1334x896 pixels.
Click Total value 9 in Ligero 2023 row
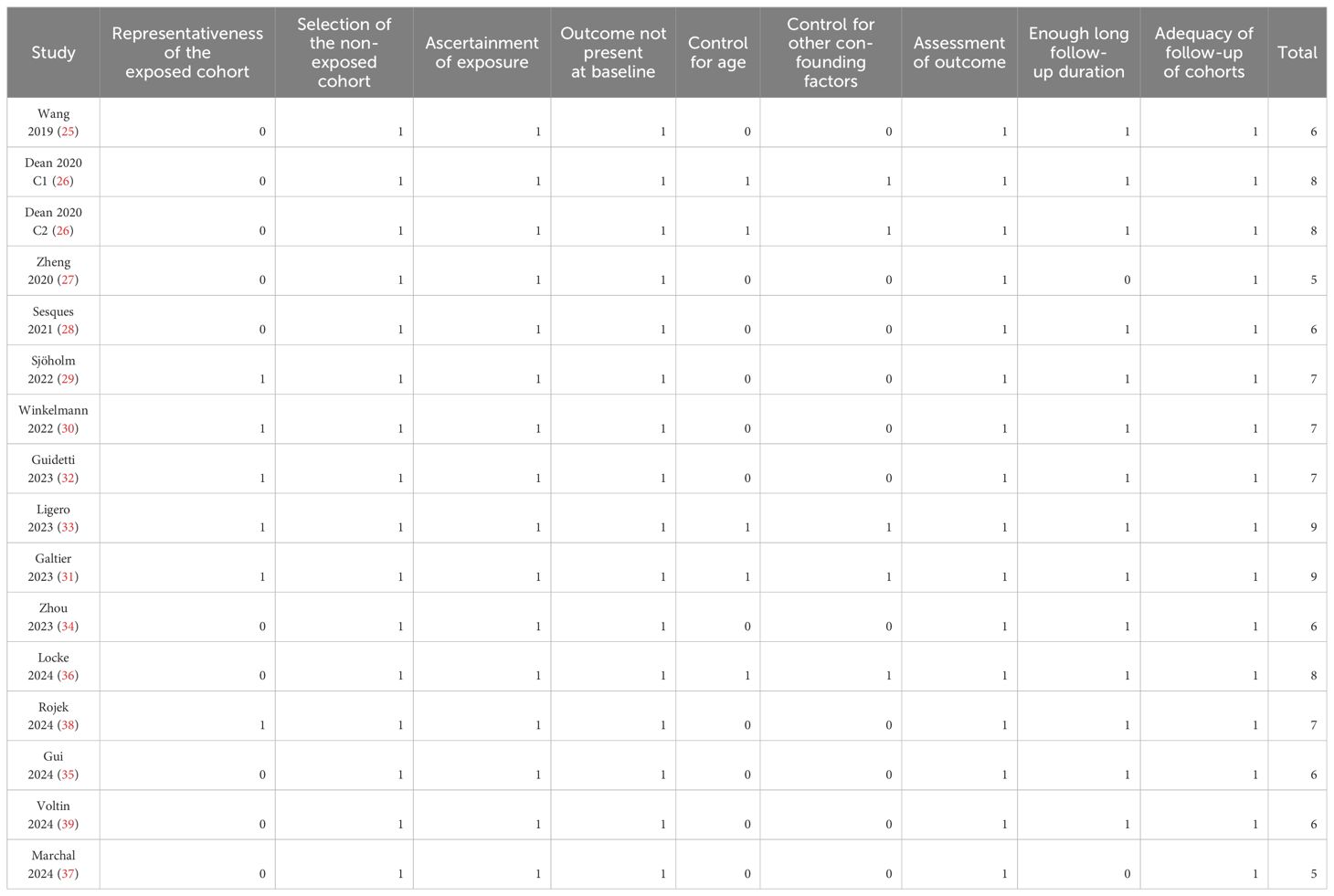1314,527
